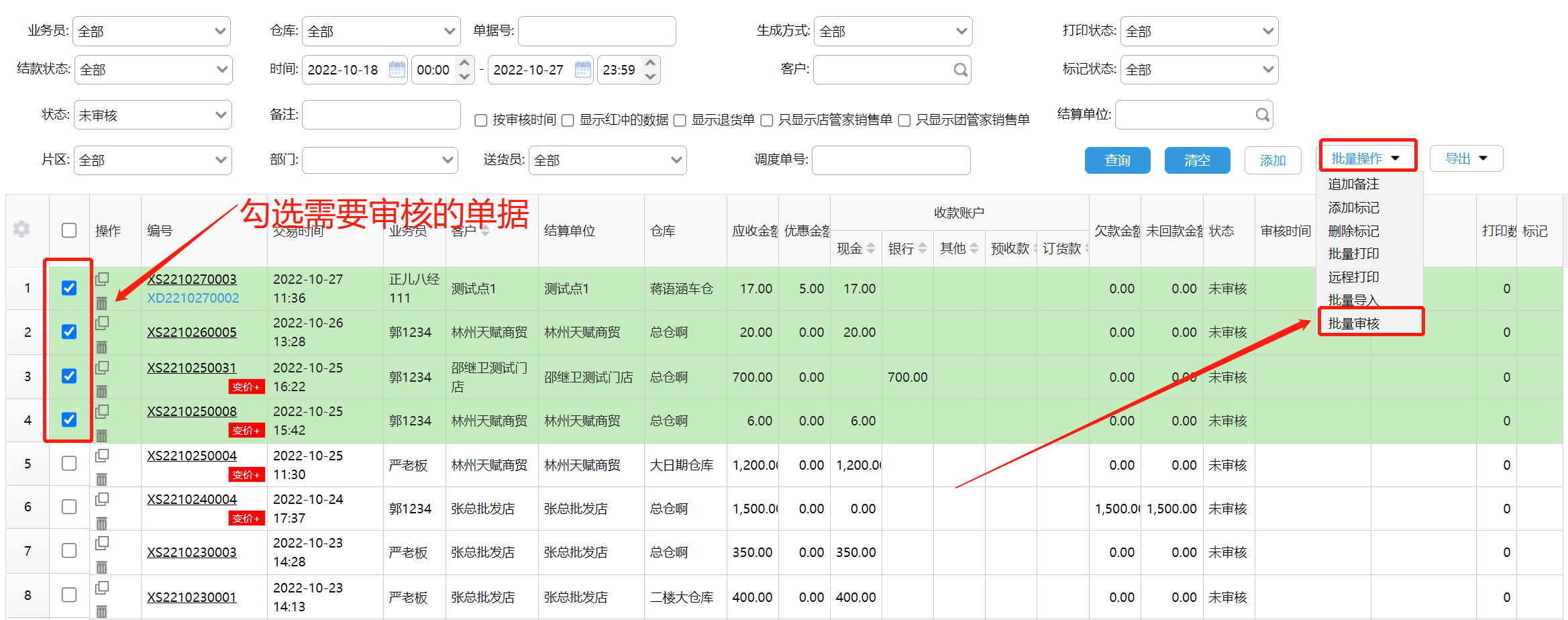Focus the 单据号 input field
Image resolution: width=1568 pixels, height=620 pixels.
597,32
